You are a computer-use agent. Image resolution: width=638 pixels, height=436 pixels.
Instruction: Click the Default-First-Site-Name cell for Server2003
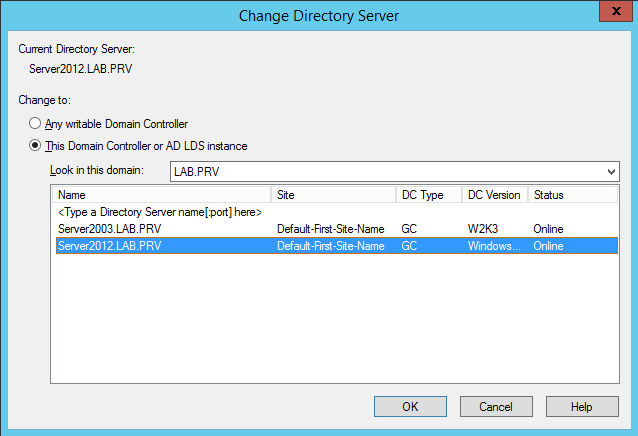pyautogui.click(x=330, y=229)
